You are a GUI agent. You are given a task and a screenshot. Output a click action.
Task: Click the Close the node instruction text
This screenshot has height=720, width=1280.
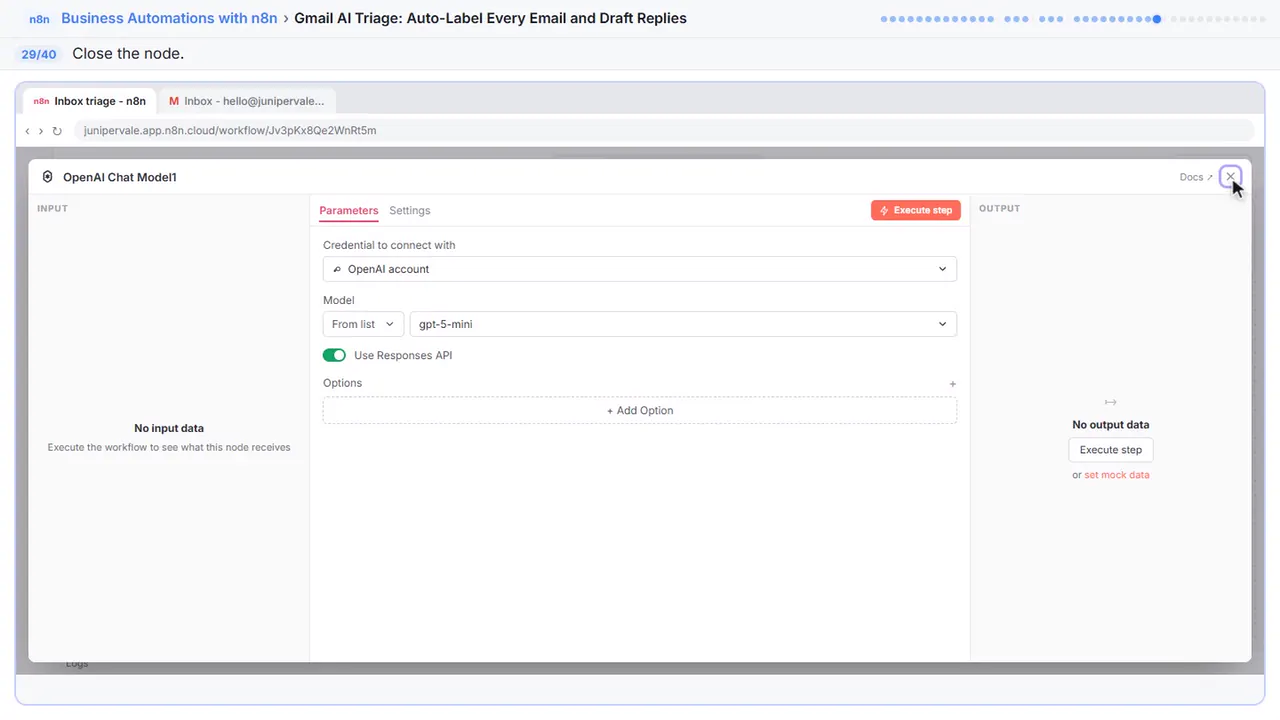[x=128, y=54]
